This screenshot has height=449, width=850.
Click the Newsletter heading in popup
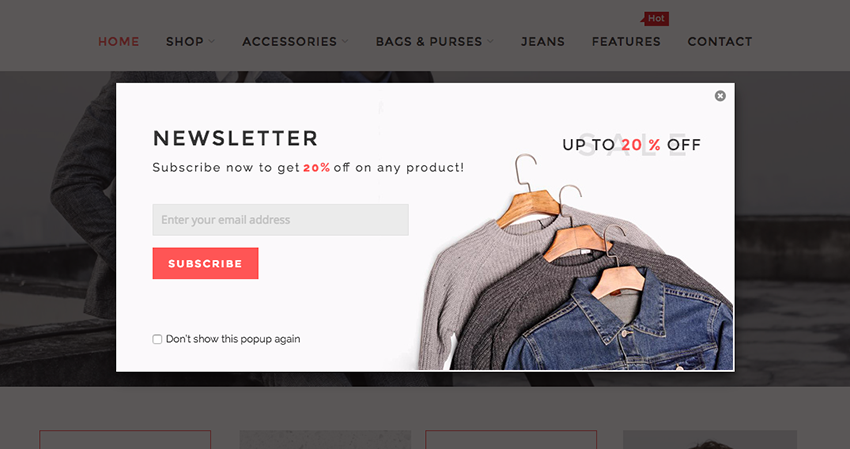(x=235, y=138)
